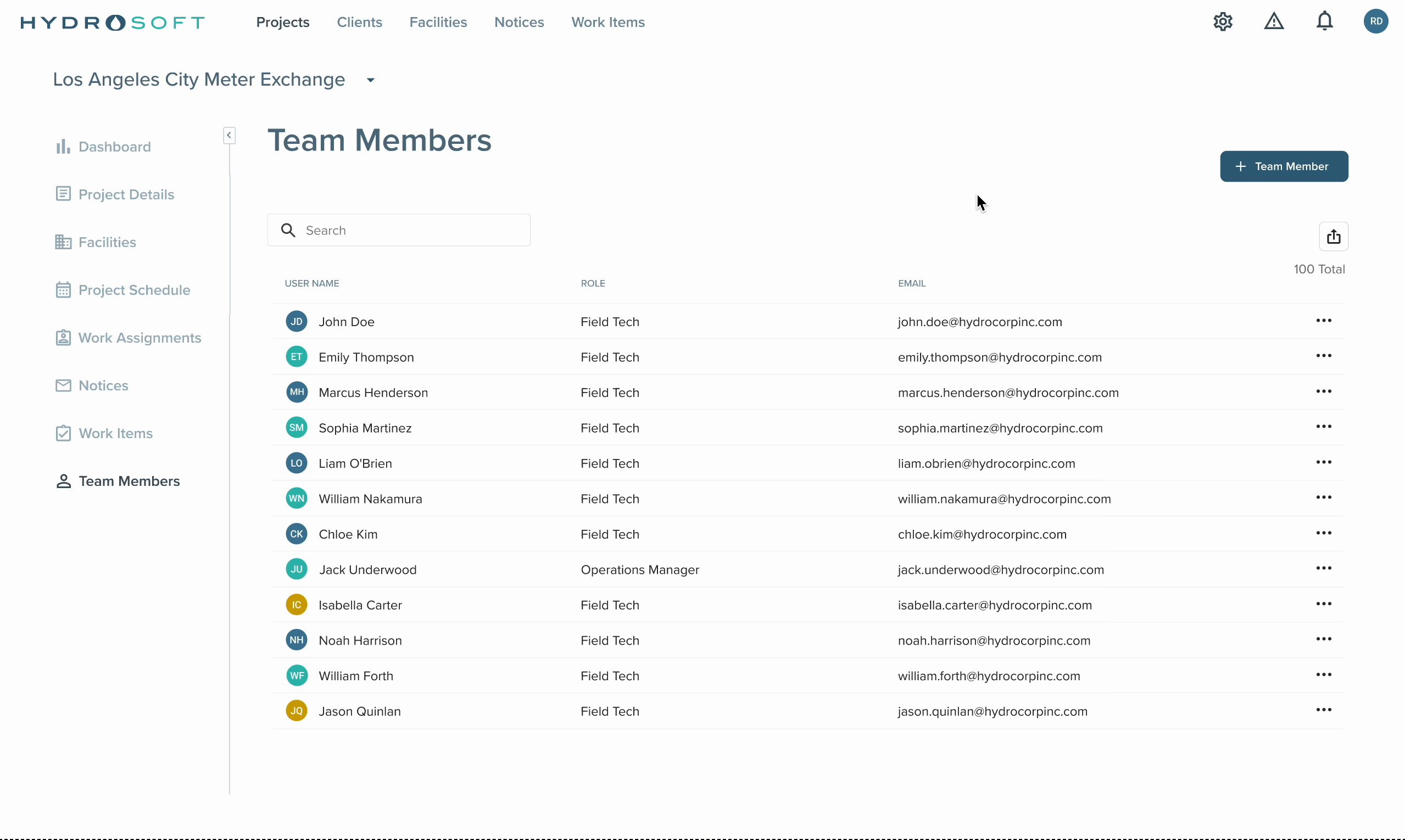Click the add Team Member button

click(x=1283, y=166)
